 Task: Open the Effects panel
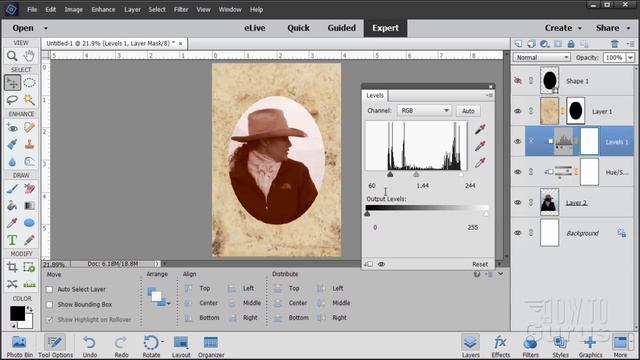point(500,346)
